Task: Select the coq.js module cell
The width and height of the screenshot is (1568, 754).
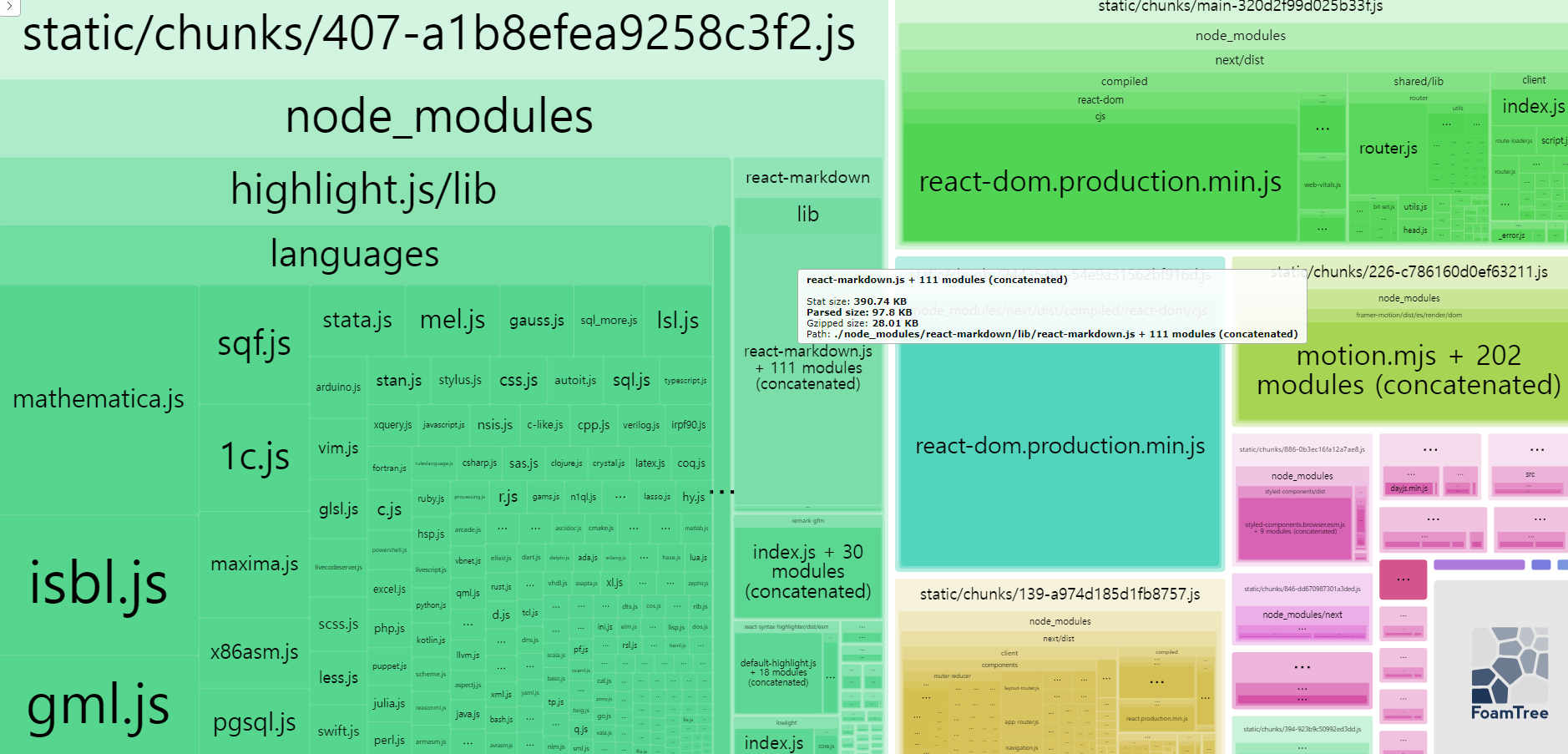Action: pyautogui.click(x=691, y=463)
